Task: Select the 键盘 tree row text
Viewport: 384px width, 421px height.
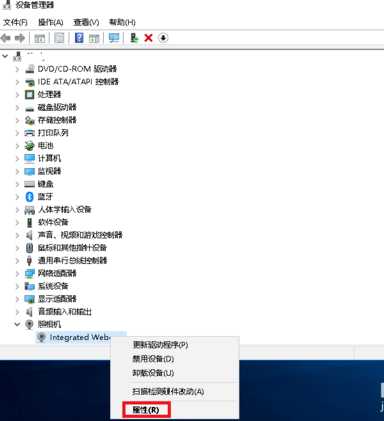Action: (x=46, y=184)
